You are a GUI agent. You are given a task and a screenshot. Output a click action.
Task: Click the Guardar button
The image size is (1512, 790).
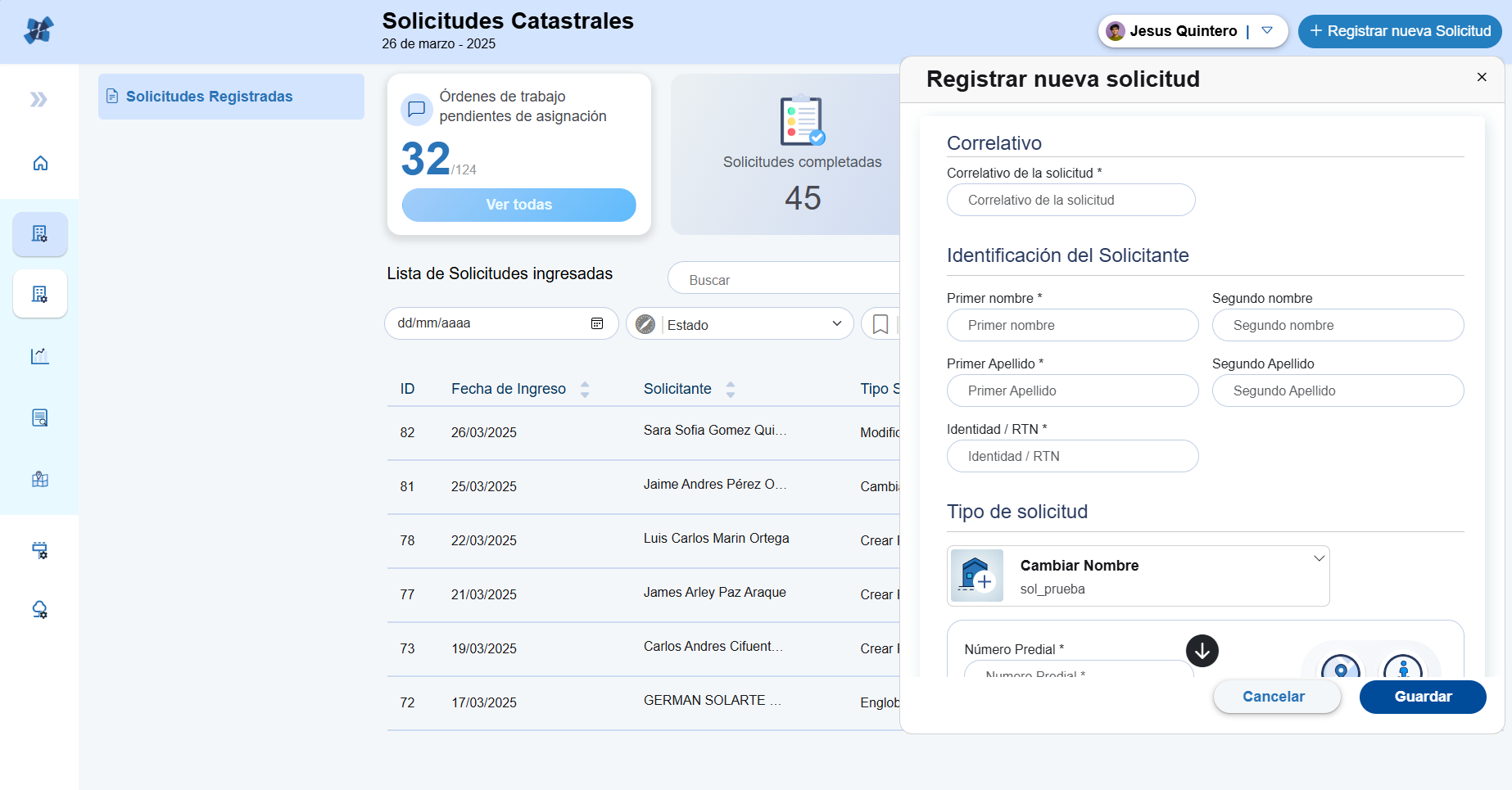(1422, 697)
